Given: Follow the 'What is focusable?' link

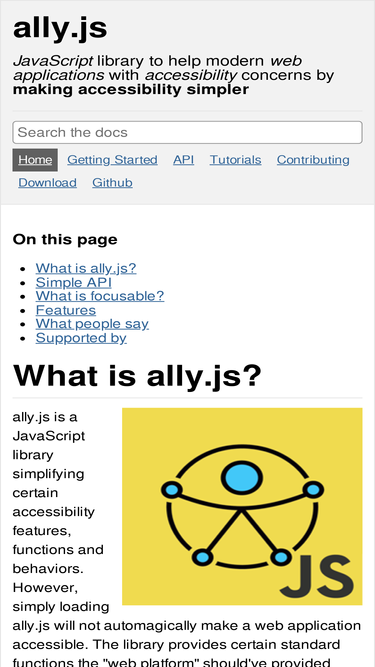Looking at the screenshot, I should 100,296.
